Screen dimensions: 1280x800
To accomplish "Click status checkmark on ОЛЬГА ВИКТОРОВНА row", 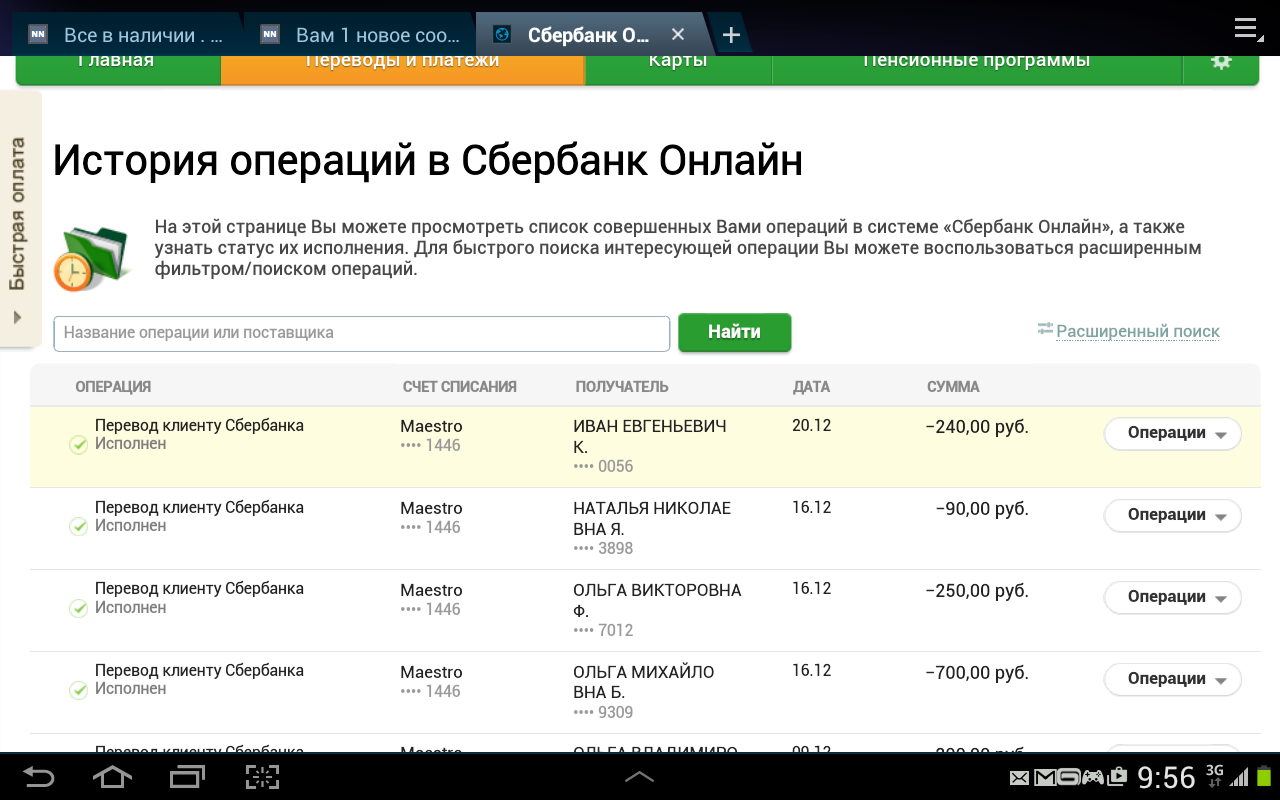I will coord(79,608).
